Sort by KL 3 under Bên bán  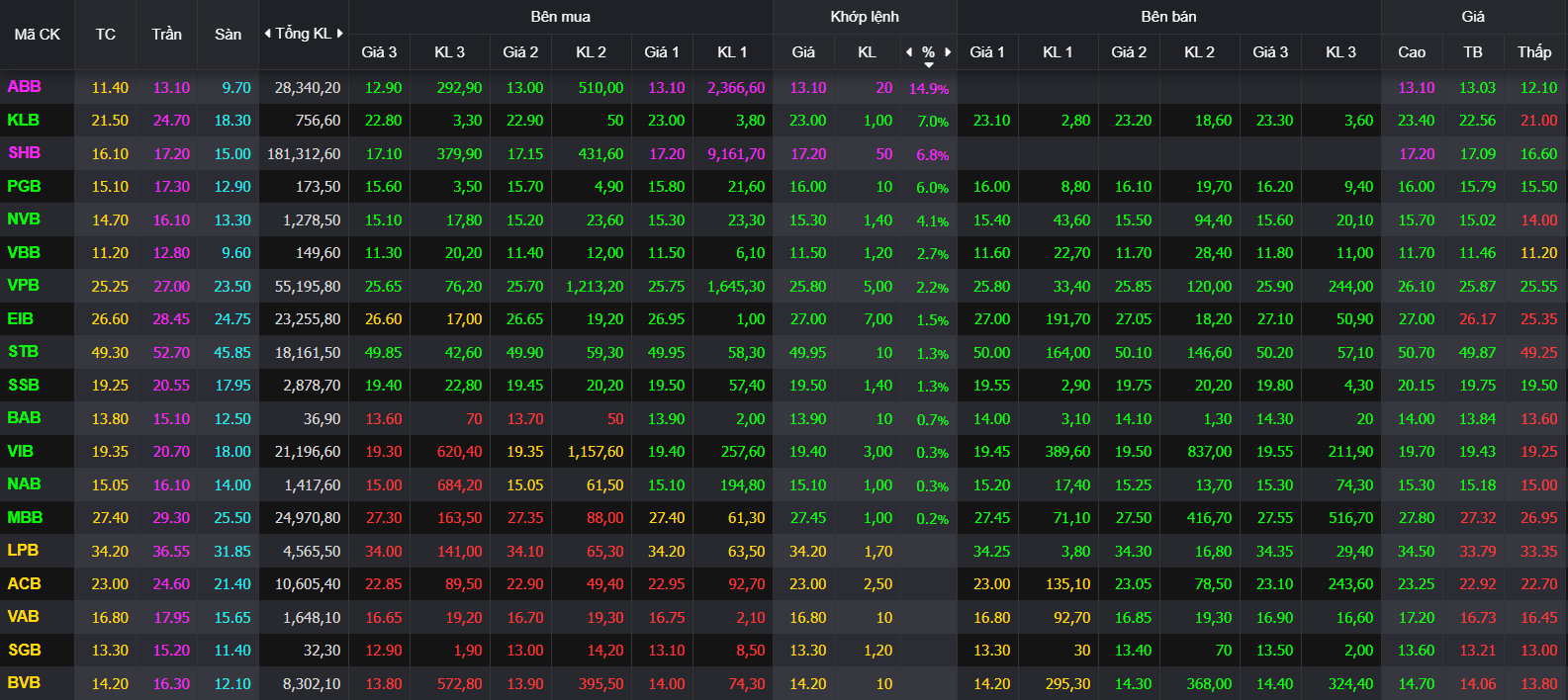pyautogui.click(x=1340, y=51)
